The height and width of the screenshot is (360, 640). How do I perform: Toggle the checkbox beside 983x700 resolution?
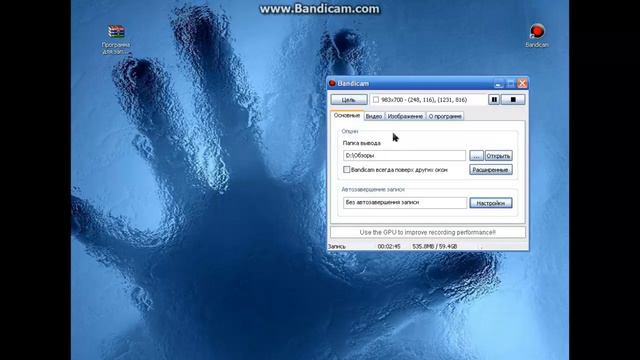coord(376,100)
